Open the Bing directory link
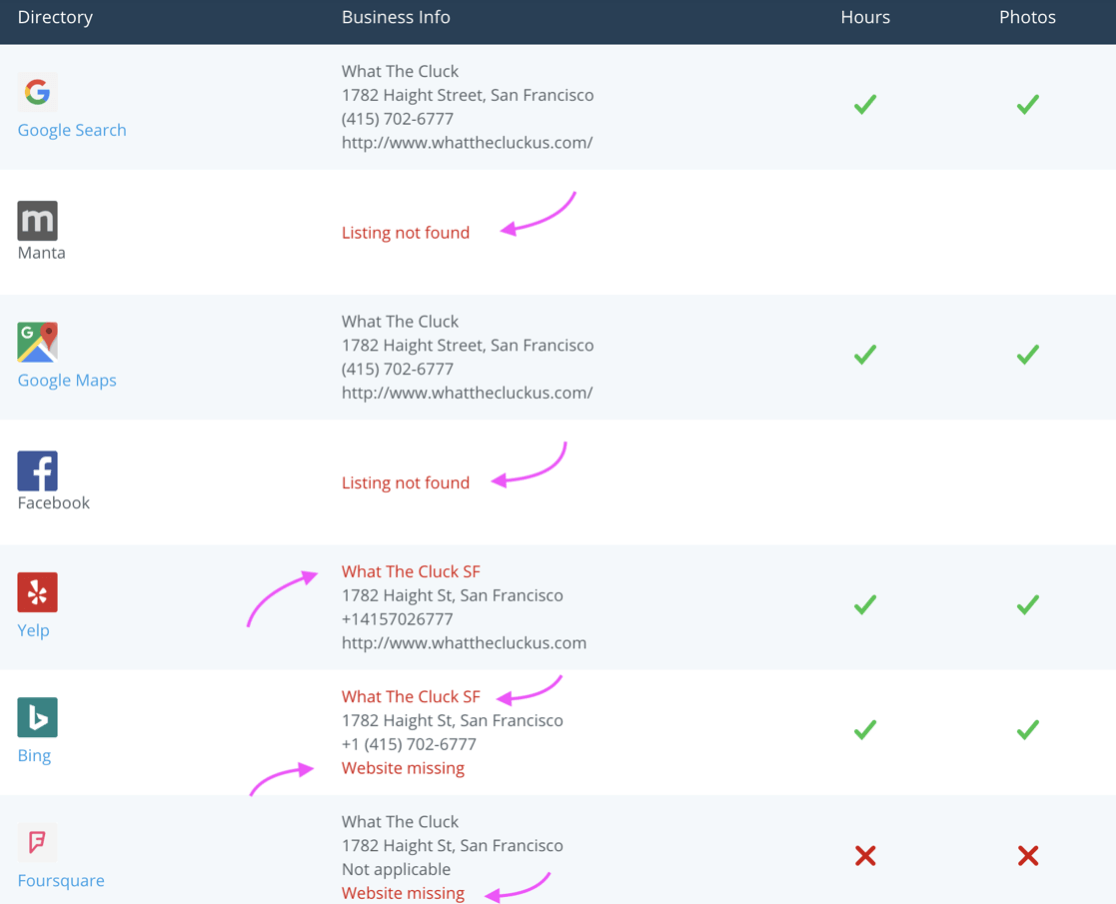This screenshot has height=904, width=1116. click(34, 755)
